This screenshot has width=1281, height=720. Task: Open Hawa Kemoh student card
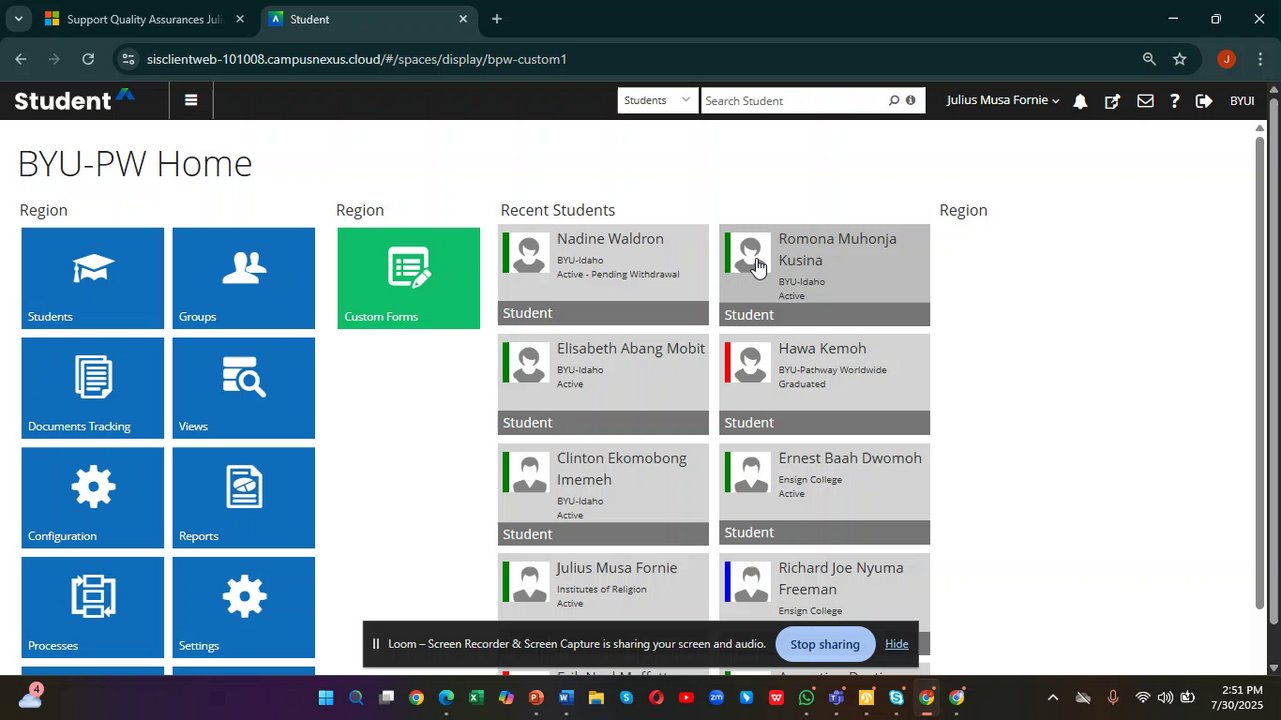pyautogui.click(x=824, y=385)
